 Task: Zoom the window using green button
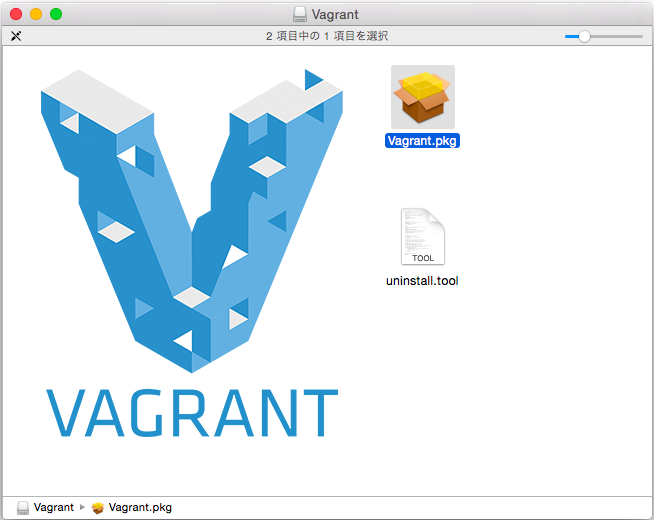tap(56, 14)
